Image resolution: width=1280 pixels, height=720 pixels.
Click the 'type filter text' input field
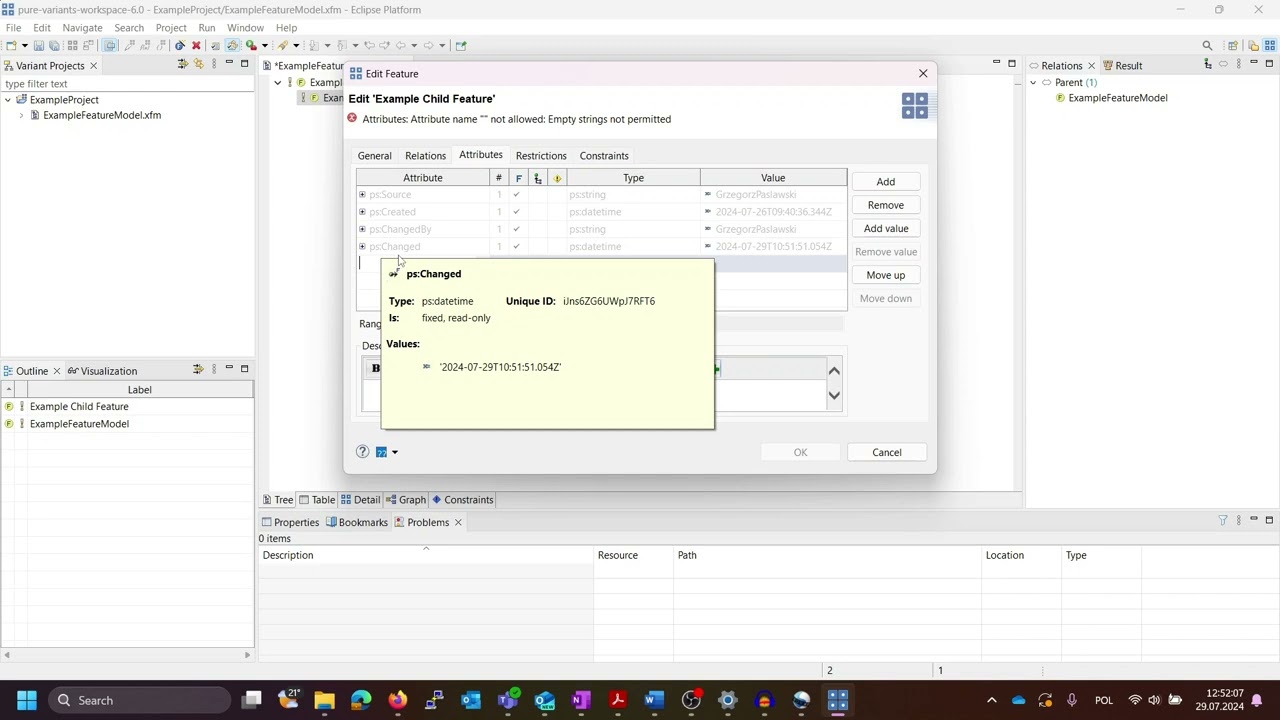point(127,84)
